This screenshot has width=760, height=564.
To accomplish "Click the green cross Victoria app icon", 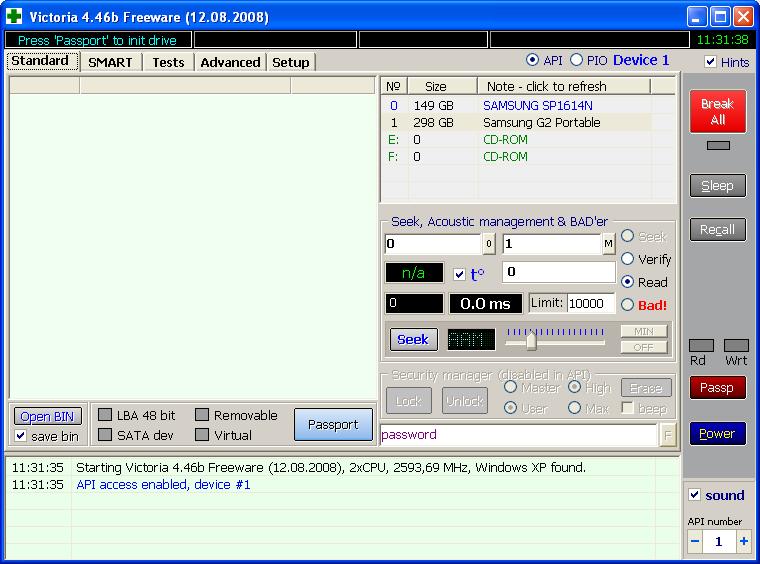I will pyautogui.click(x=14, y=16).
